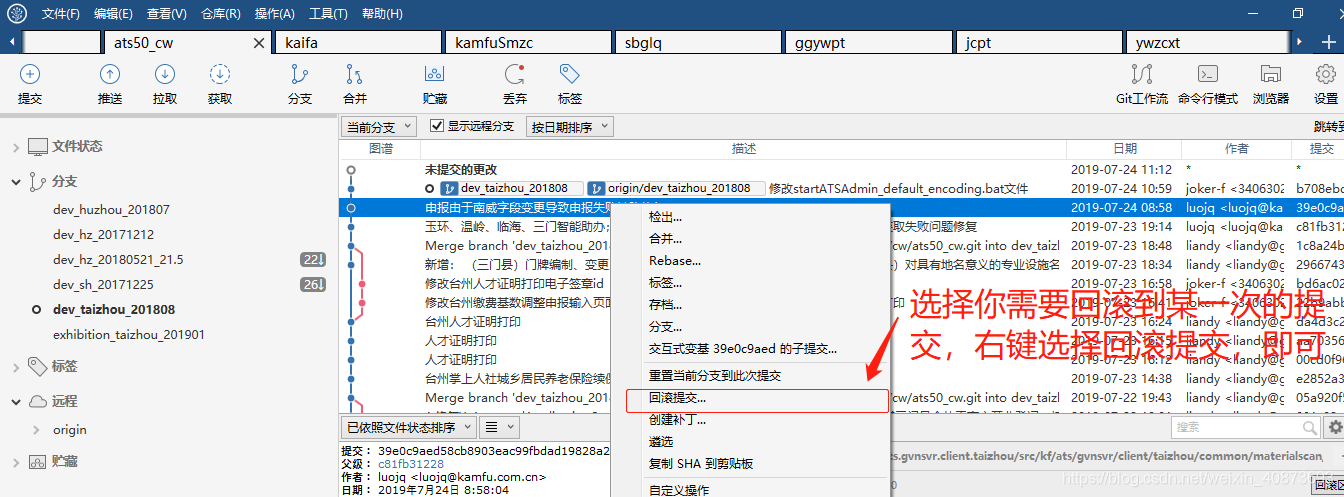Select dev_hz_20171212 branch

[103, 234]
